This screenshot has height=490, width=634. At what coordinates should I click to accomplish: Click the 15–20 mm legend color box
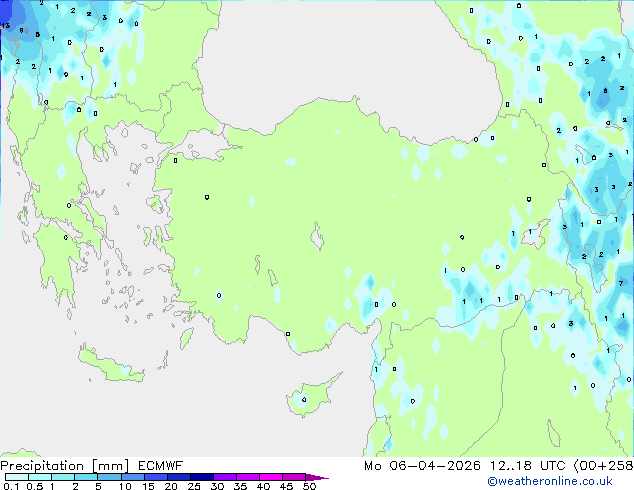[x=156, y=477]
